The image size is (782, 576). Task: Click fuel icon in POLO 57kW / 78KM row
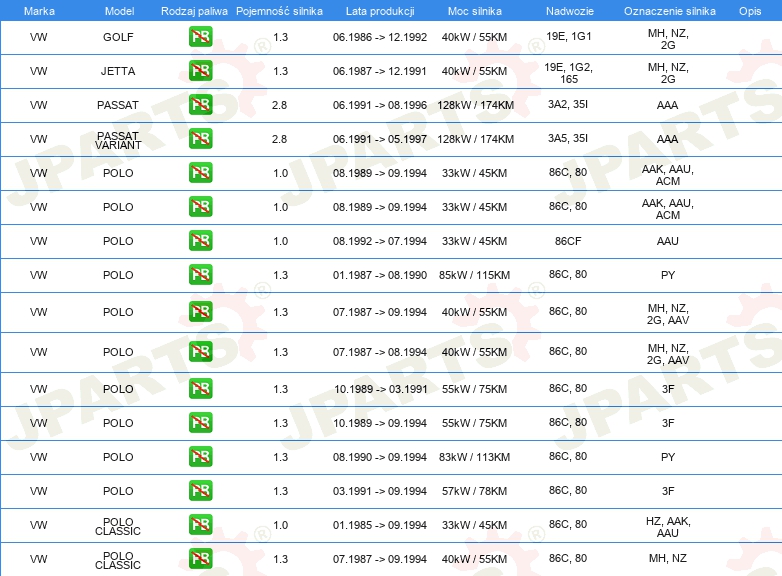200,491
